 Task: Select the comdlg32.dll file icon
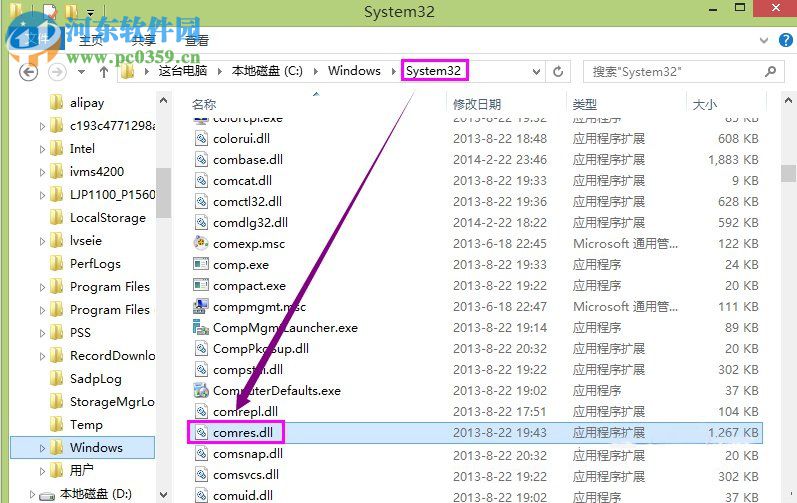point(201,223)
